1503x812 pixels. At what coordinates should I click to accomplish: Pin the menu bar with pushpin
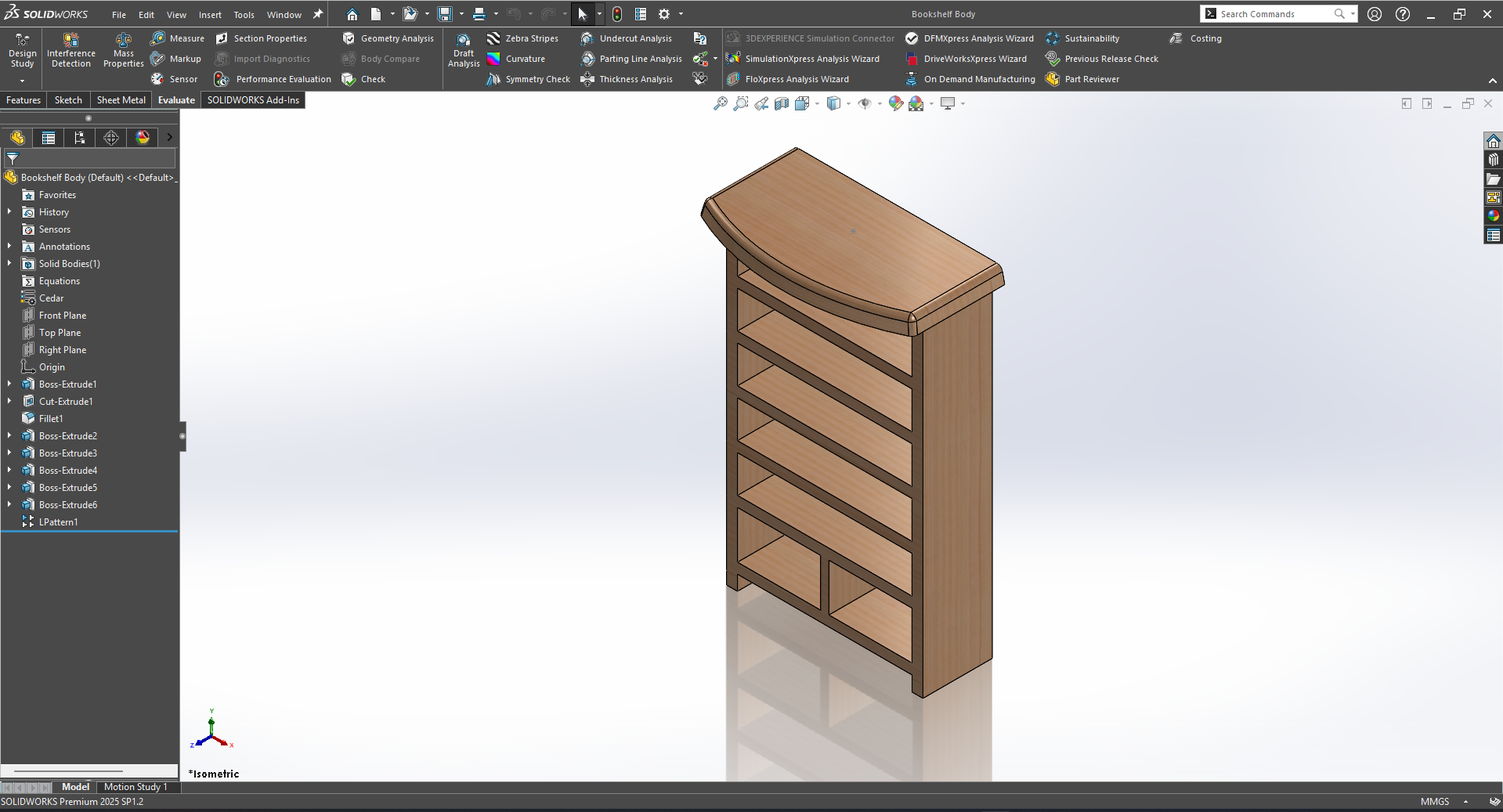pos(318,14)
